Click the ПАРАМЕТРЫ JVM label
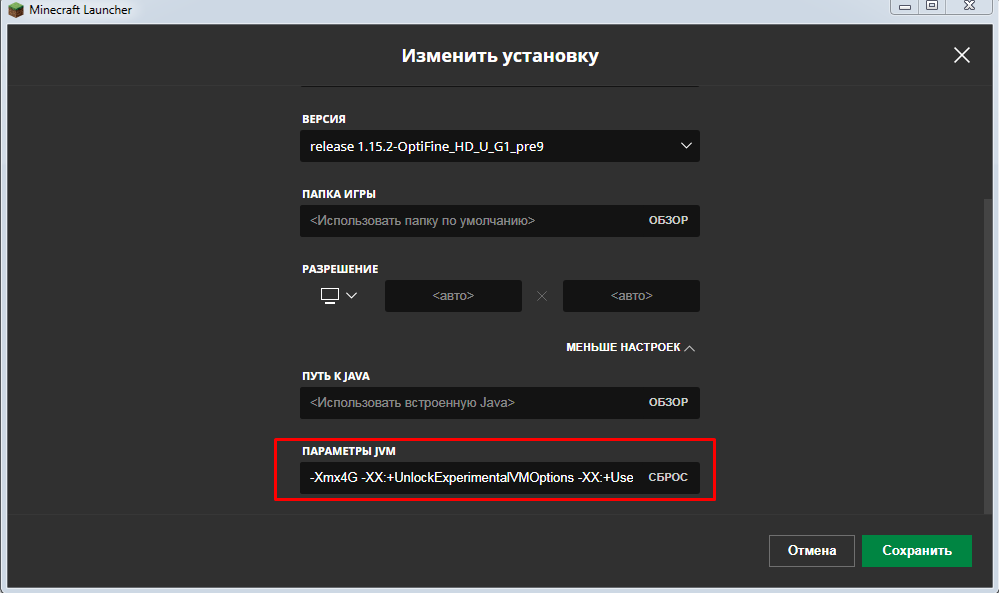Screen dimensions: 999x593 pyautogui.click(x=349, y=451)
